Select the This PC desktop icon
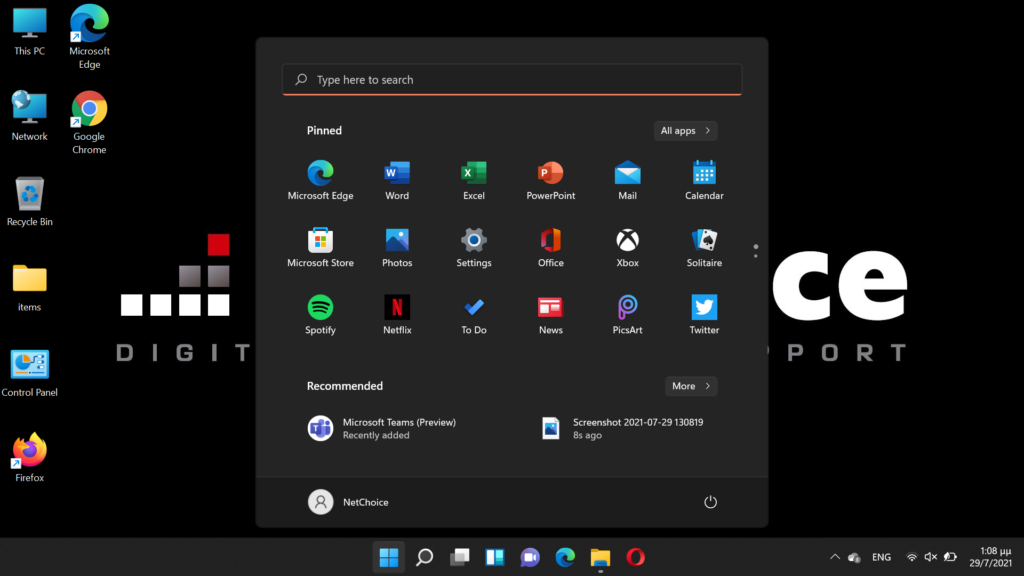1024x576 pixels. point(29,31)
